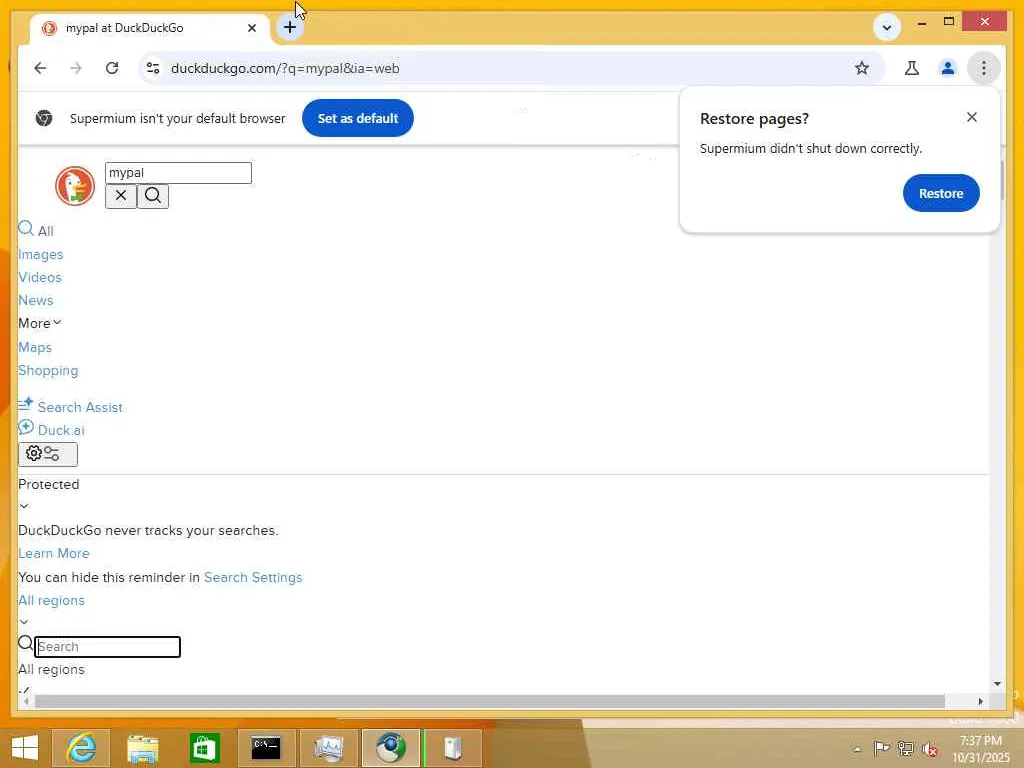Image resolution: width=1024 pixels, height=768 pixels.
Task: Select 'All regions' option below search
Action: [x=52, y=669]
